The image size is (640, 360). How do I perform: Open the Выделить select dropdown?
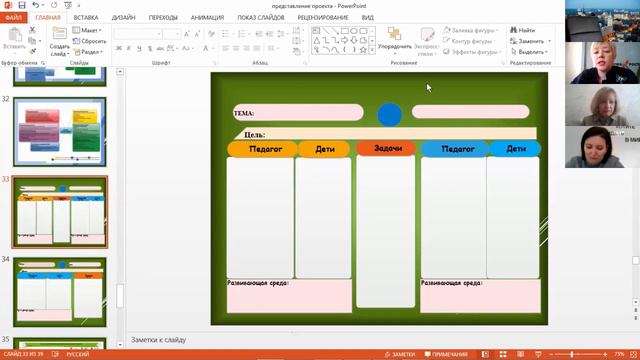[529, 52]
